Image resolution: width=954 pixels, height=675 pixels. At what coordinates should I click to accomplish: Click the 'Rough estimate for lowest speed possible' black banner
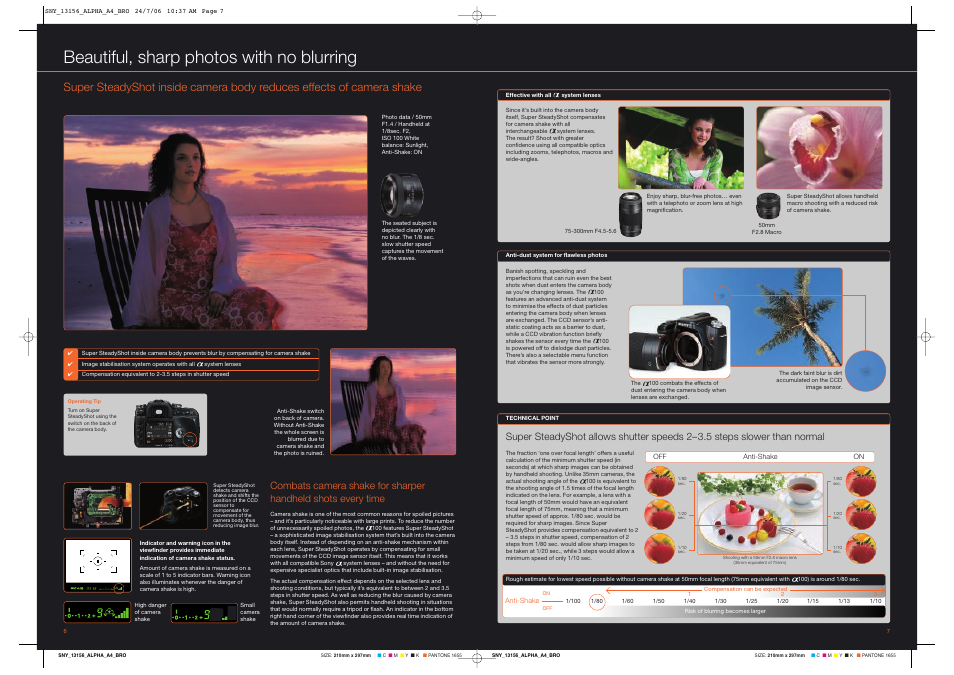coord(694,579)
